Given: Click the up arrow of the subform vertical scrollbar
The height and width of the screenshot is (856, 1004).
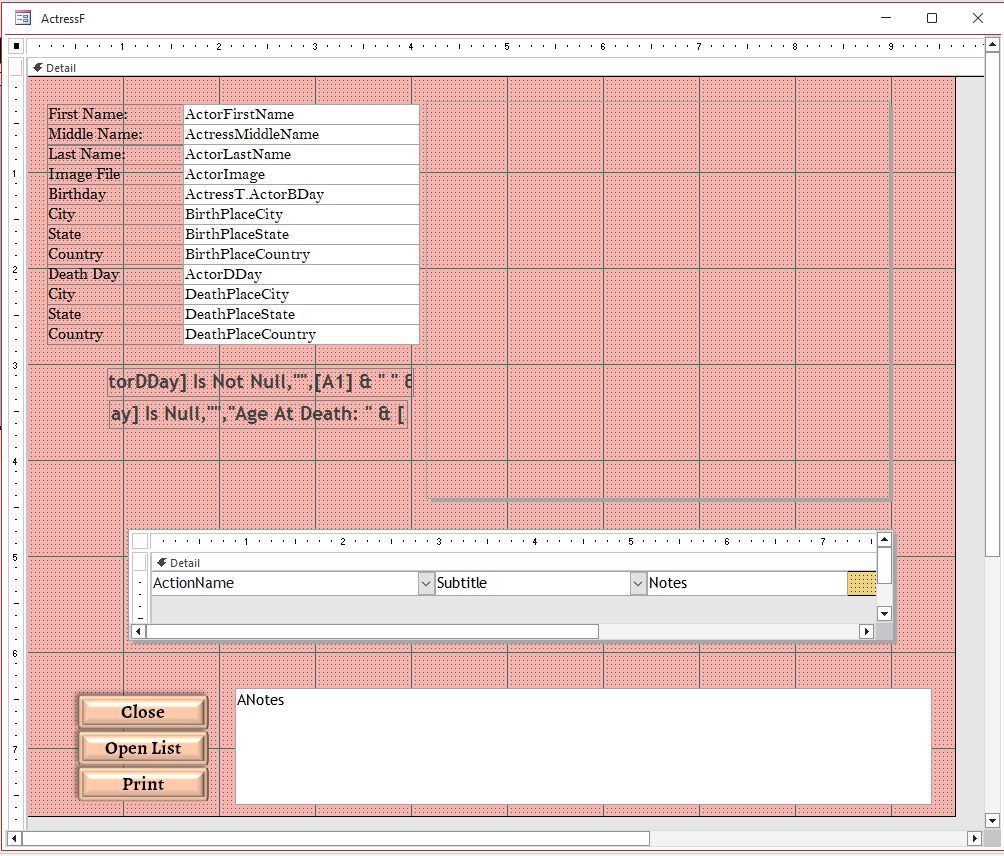Looking at the screenshot, I should pyautogui.click(x=884, y=538).
